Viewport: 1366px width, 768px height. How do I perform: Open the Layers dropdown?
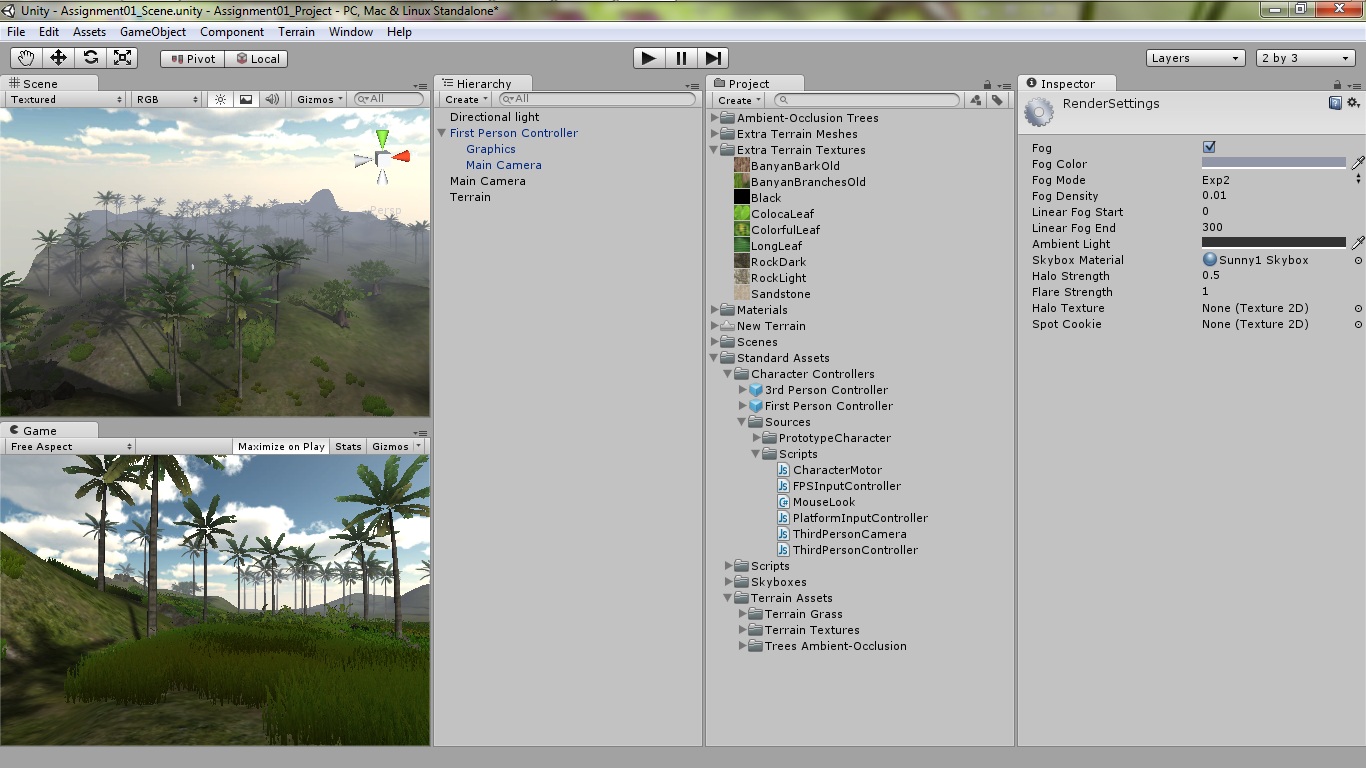tap(1195, 58)
